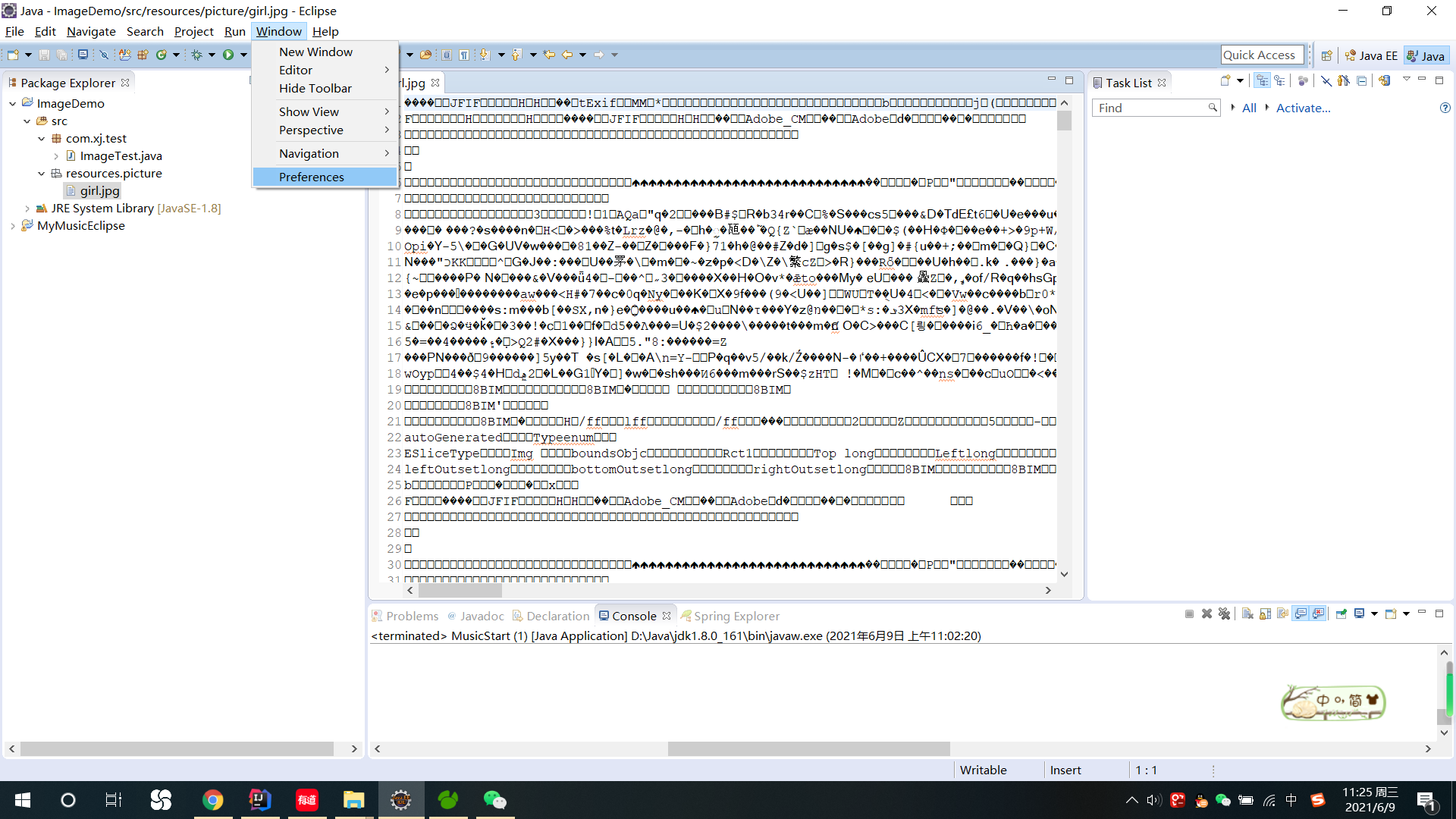The width and height of the screenshot is (1456, 819).
Task: Remove all terminated launches in Console
Action: 1225,614
